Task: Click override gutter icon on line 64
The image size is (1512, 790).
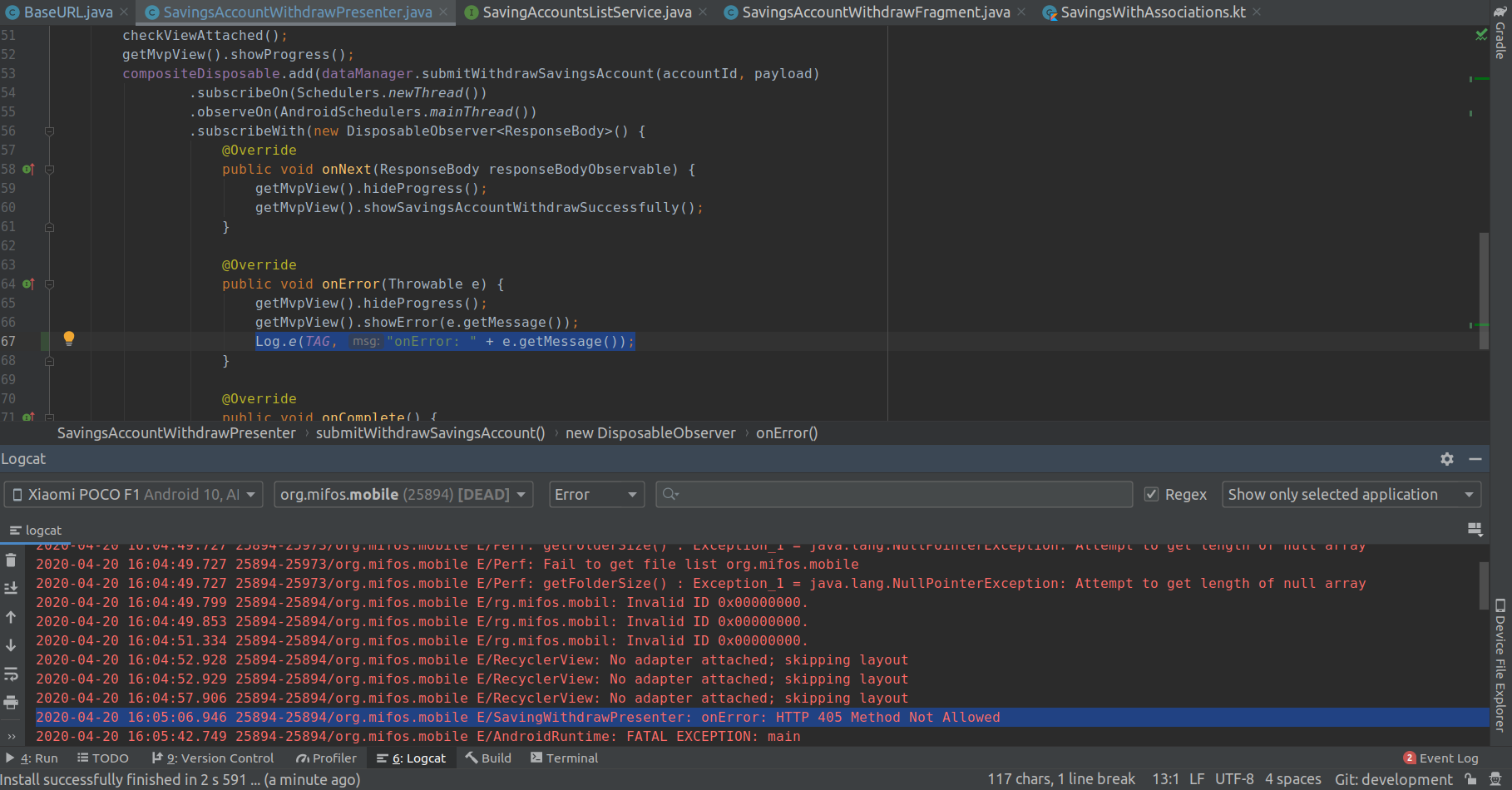Action: (x=28, y=284)
